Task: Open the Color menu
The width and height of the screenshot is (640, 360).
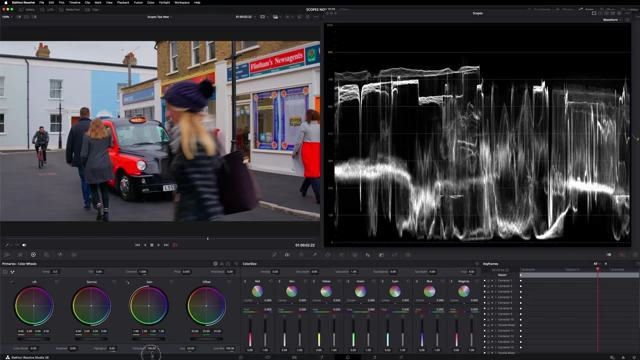Action: tap(151, 2)
